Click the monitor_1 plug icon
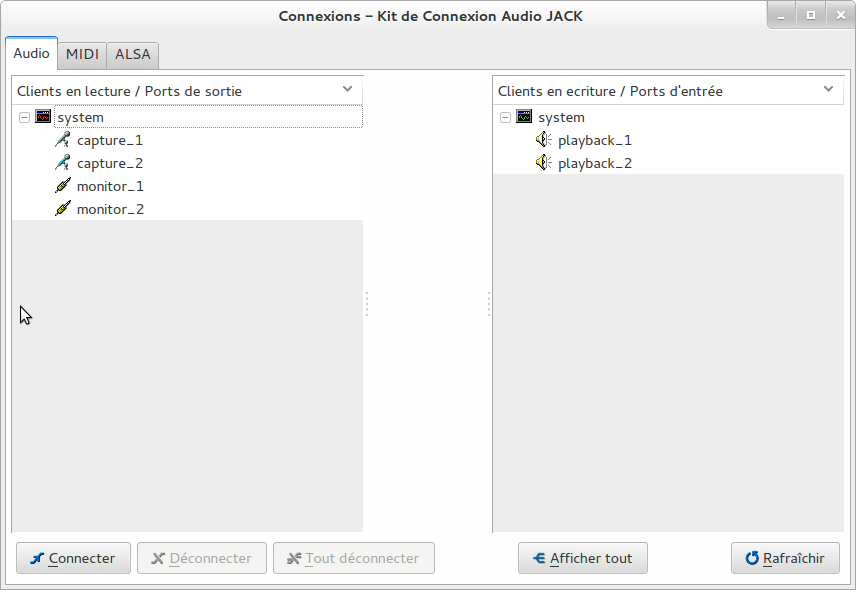This screenshot has width=856, height=590. tap(63, 186)
